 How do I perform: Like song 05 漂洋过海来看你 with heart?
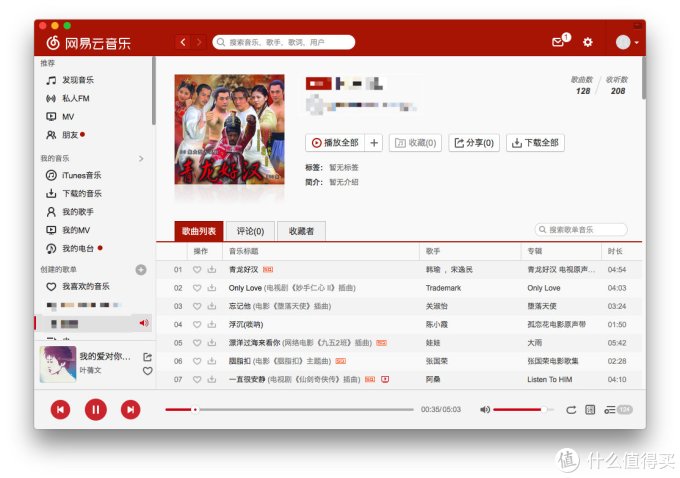197,343
